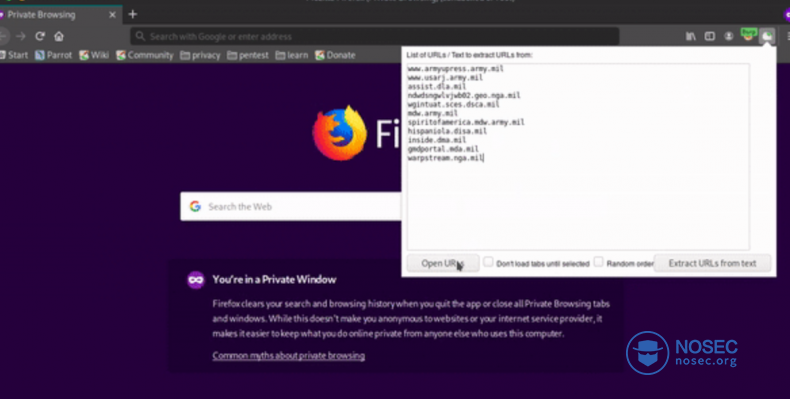The image size is (790, 399).
Task: Click the hispaniola.disa.mil line
Action: 447,131
